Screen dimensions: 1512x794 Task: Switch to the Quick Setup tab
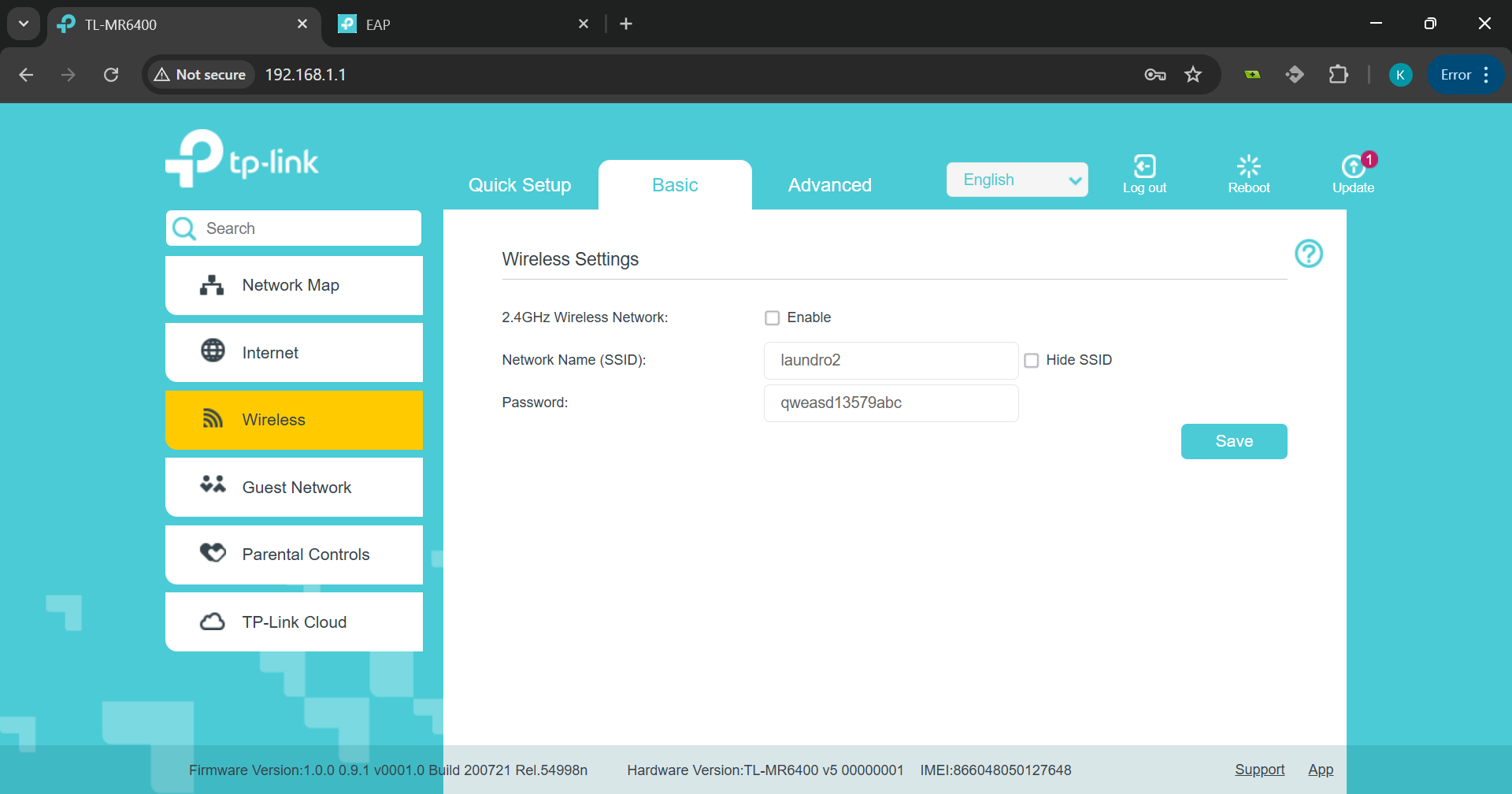pos(520,185)
